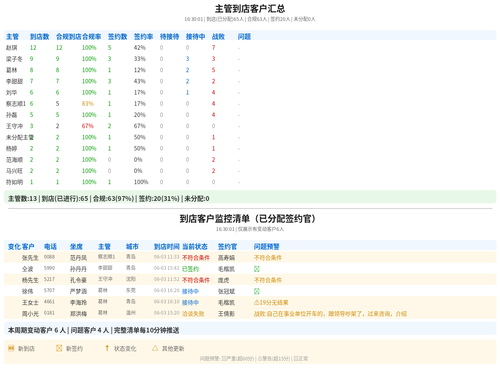Image resolution: width=500 pixels, height=381 pixels.
Task: Click customer name 仝波
Action: [28, 269]
